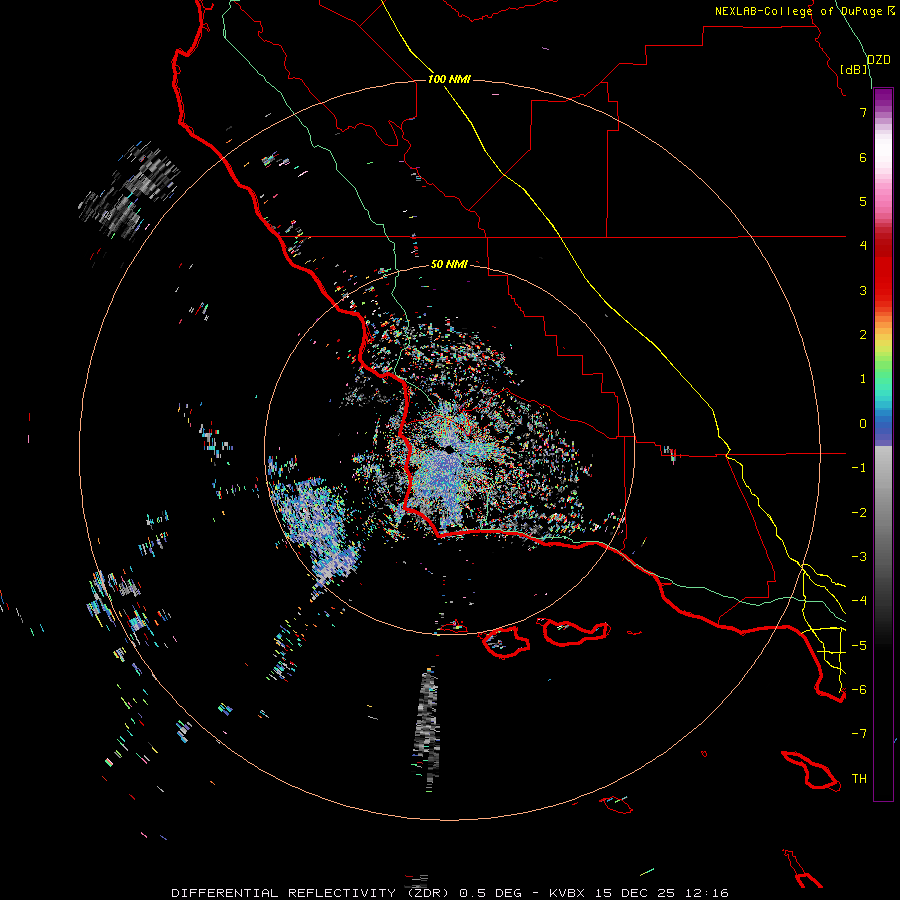Click the -3 value on color scale
This screenshot has height=900, width=900.
pos(859,557)
